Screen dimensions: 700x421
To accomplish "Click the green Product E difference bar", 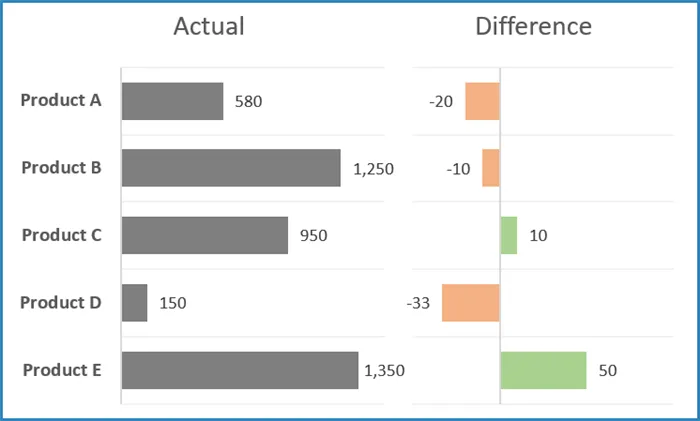I will [543, 370].
